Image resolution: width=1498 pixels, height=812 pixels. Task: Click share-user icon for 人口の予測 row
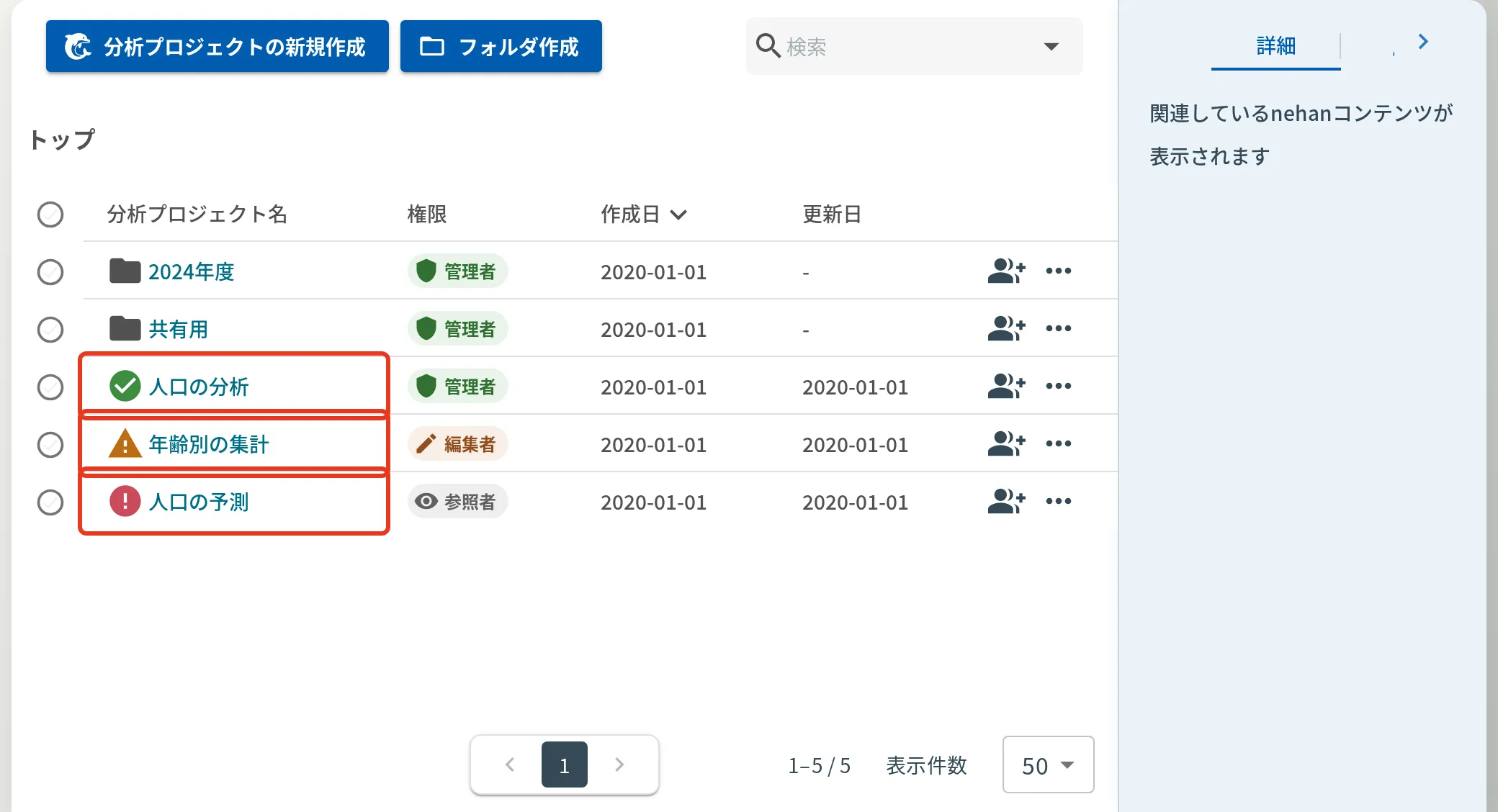pos(1006,502)
